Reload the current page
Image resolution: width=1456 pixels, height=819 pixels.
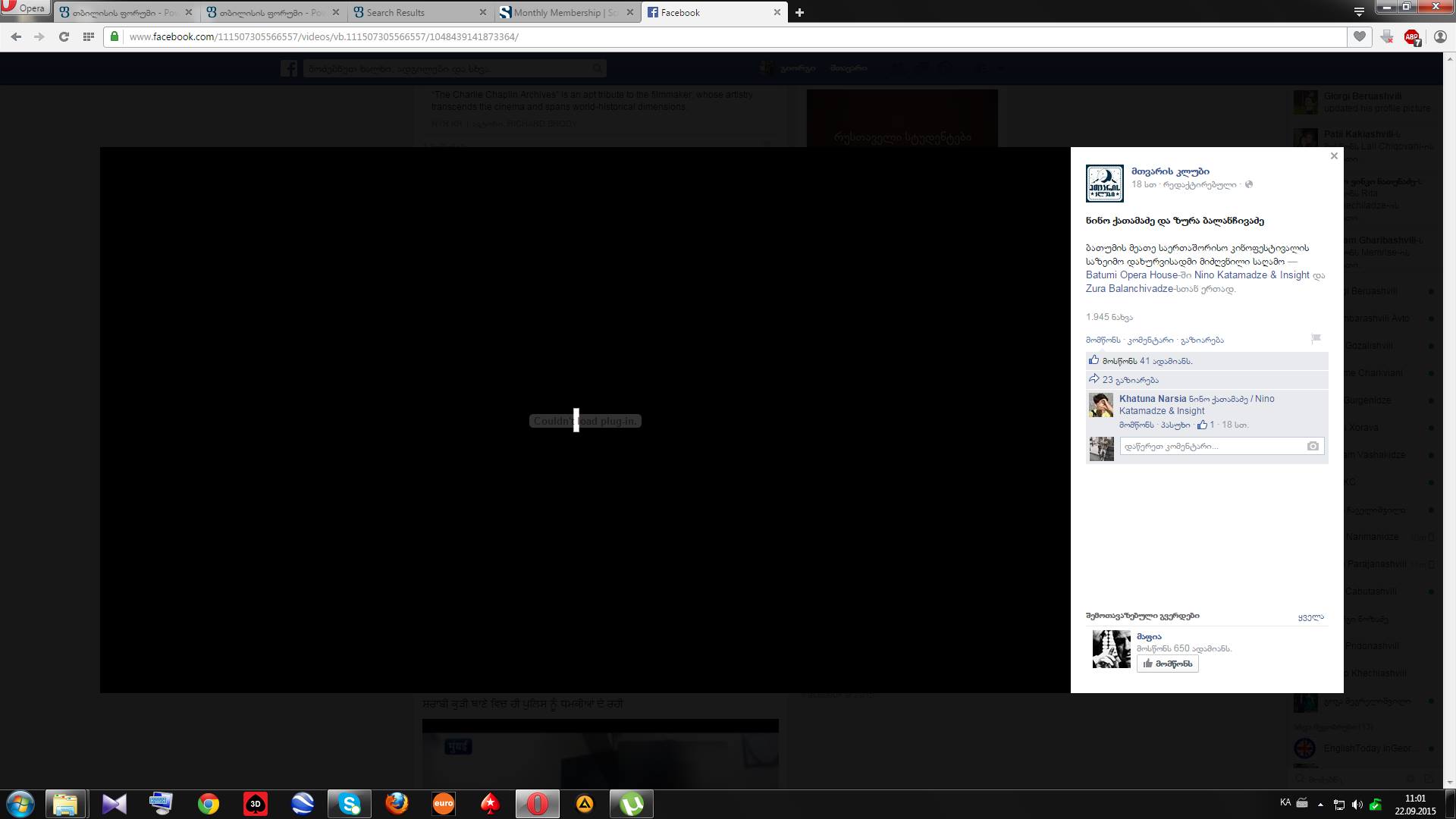click(x=64, y=36)
